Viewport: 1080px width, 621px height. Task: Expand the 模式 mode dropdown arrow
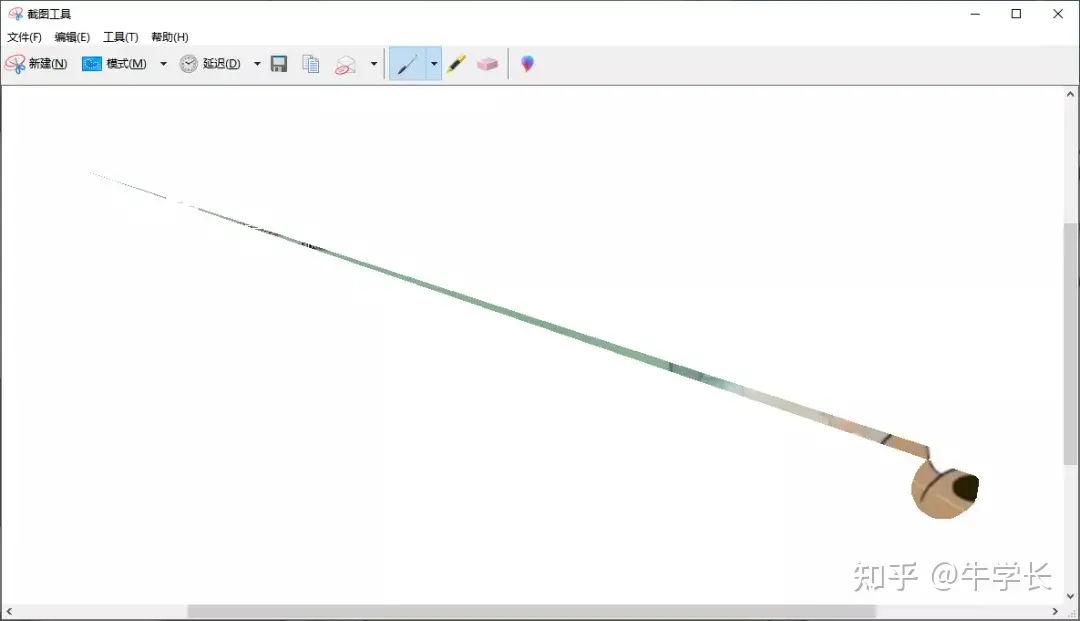point(163,64)
